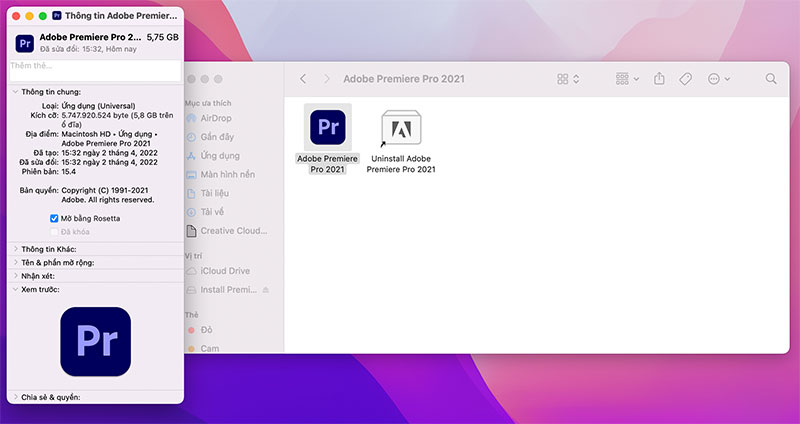Click the Pr icon in the info header
The width and height of the screenshot is (800, 424).
coord(24,43)
